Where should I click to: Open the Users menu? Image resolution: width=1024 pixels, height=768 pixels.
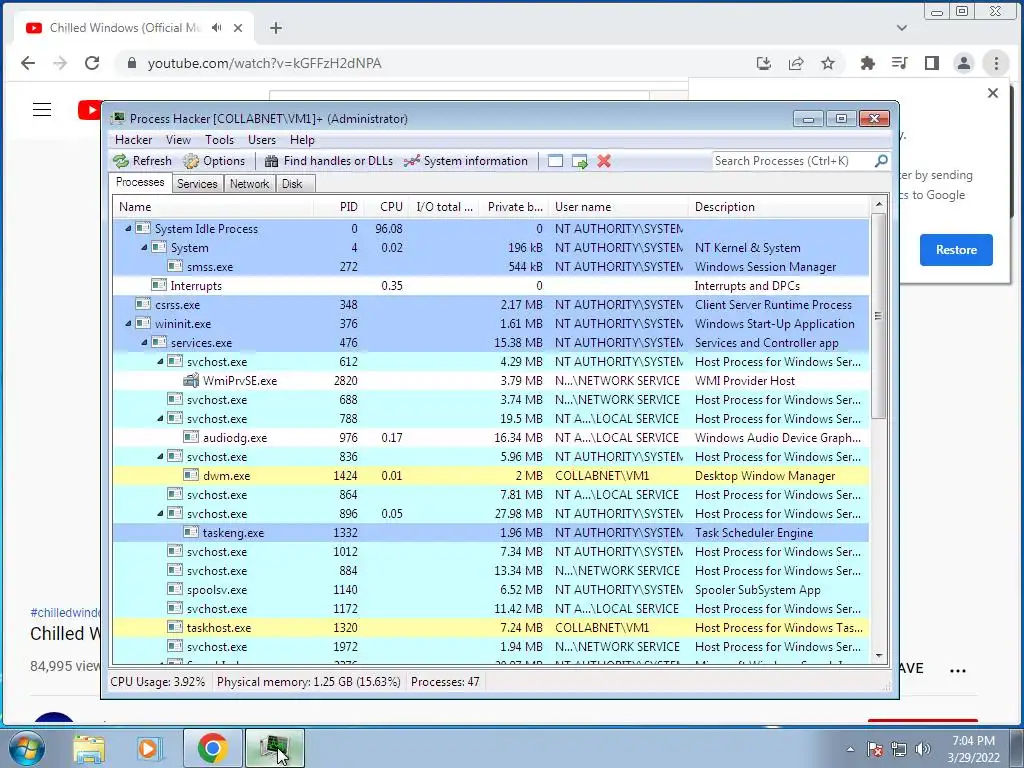[x=262, y=140]
